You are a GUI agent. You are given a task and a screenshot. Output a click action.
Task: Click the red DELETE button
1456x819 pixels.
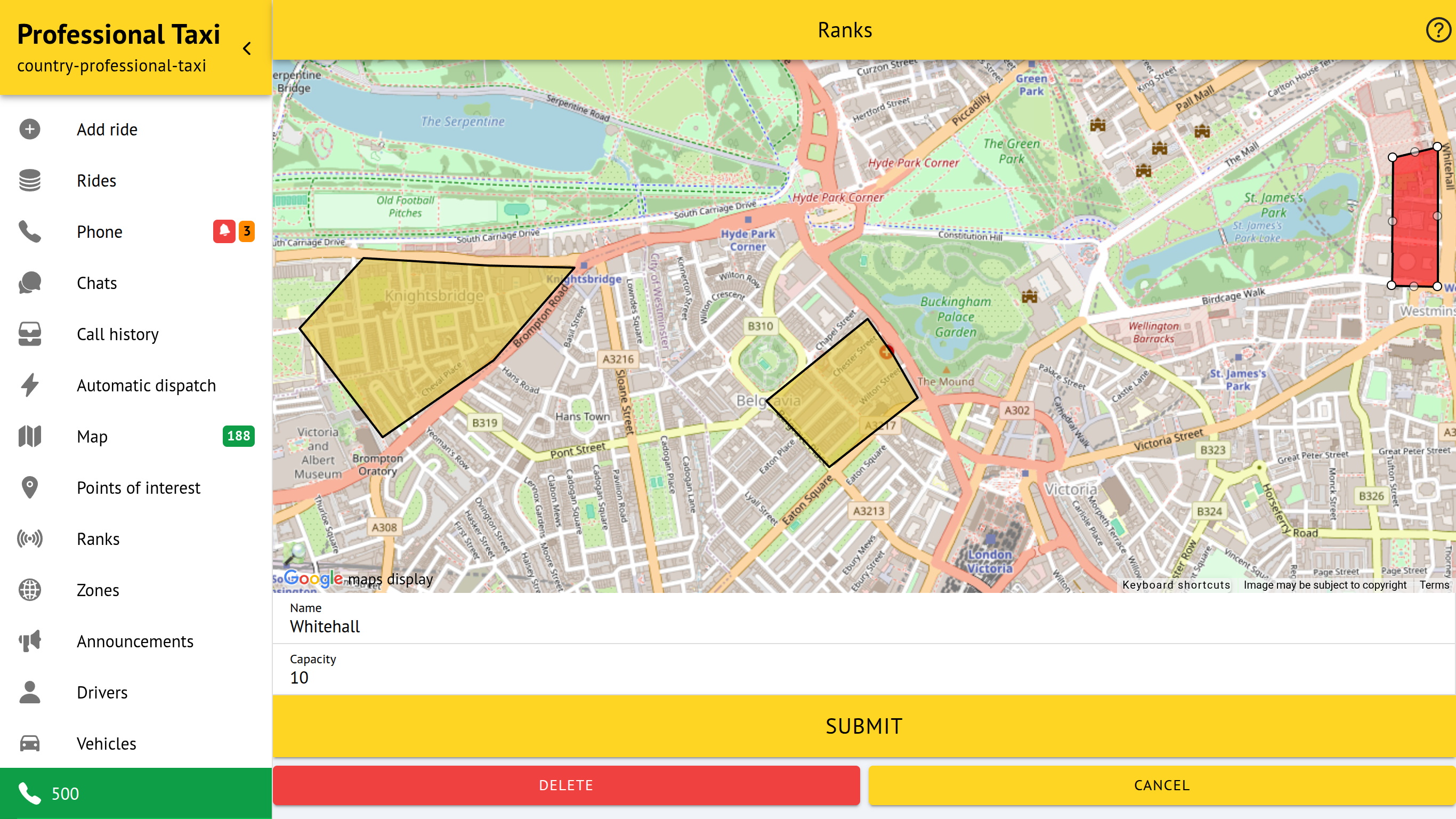(x=566, y=785)
